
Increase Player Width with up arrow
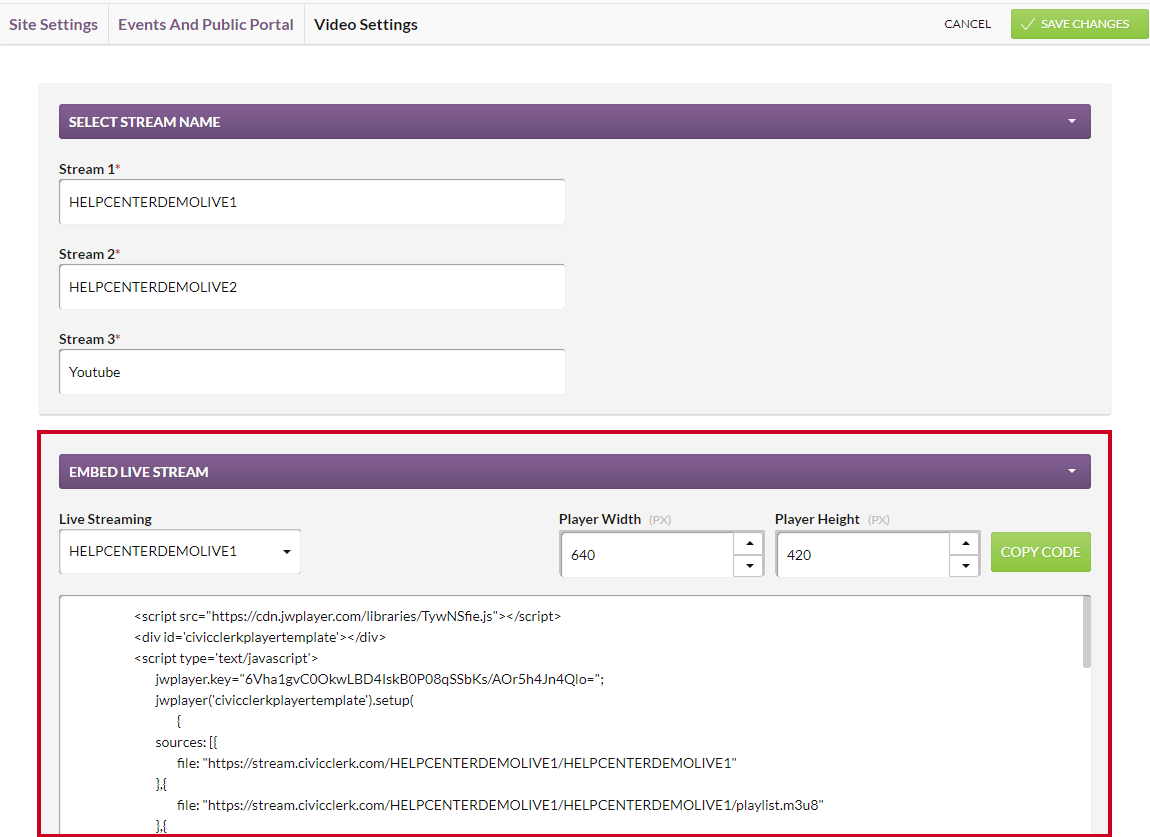click(749, 543)
